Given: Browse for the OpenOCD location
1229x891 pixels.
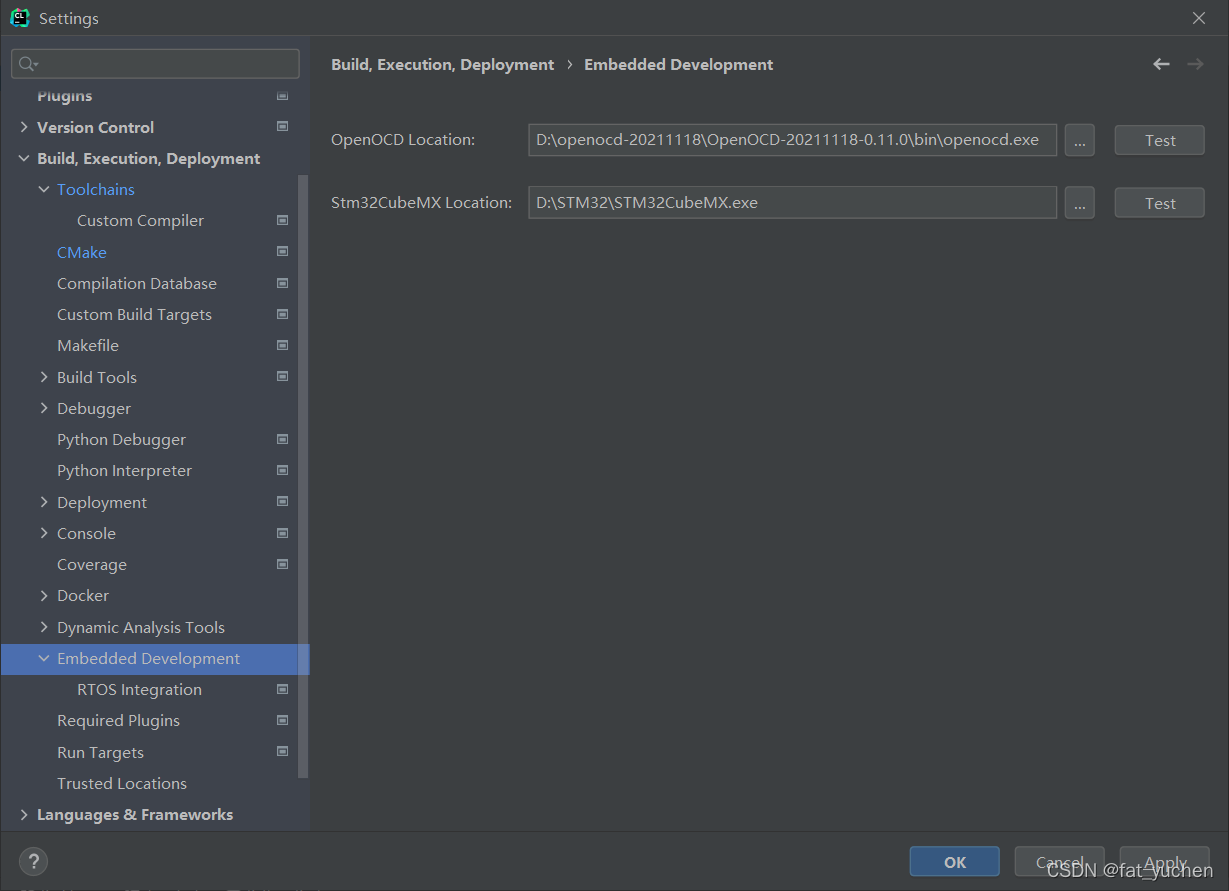Looking at the screenshot, I should point(1079,140).
